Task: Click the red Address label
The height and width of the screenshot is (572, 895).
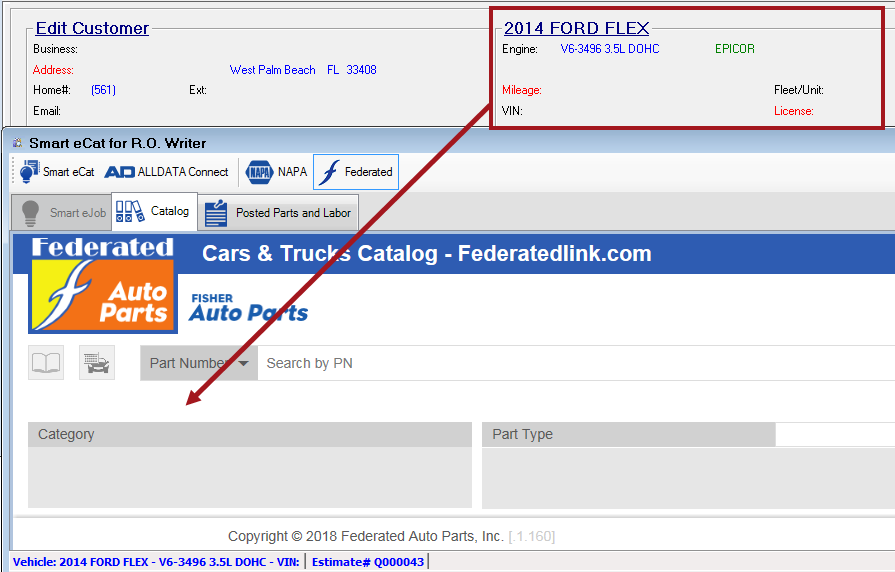Action: coord(53,70)
